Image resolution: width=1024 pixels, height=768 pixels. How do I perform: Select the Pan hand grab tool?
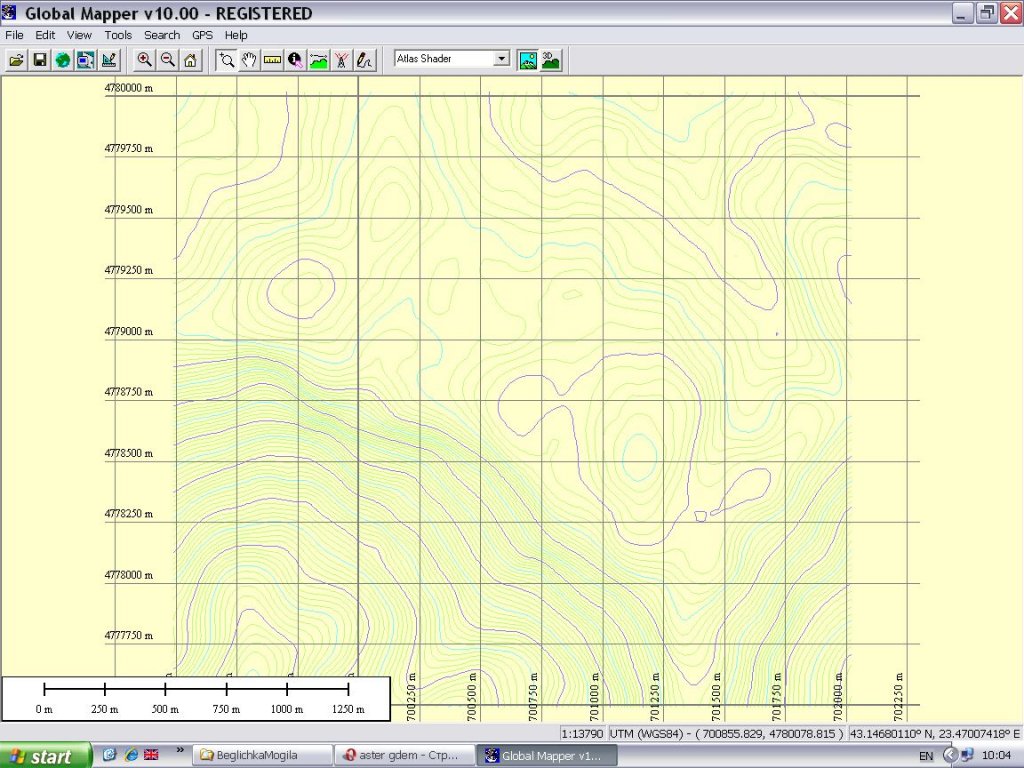pos(250,60)
